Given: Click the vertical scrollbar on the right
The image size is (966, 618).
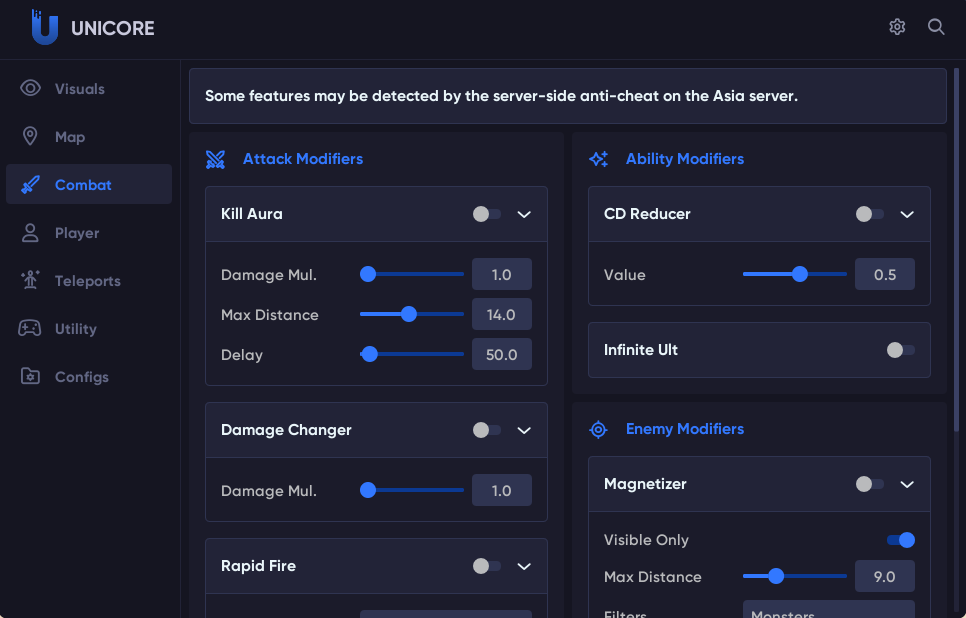Looking at the screenshot, I should click(956, 250).
